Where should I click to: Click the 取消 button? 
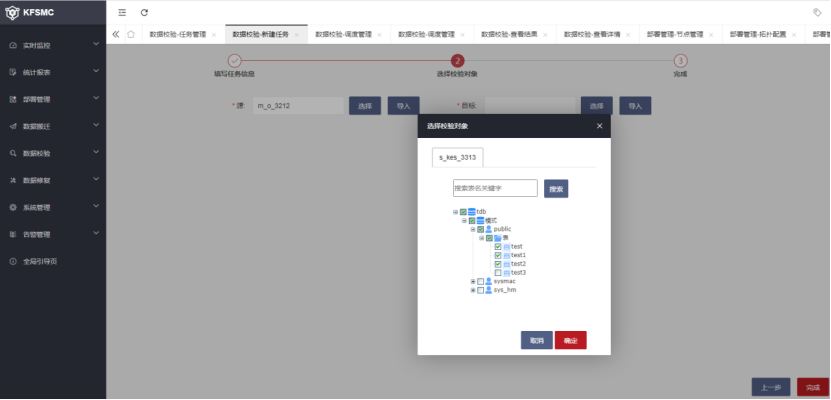[537, 340]
